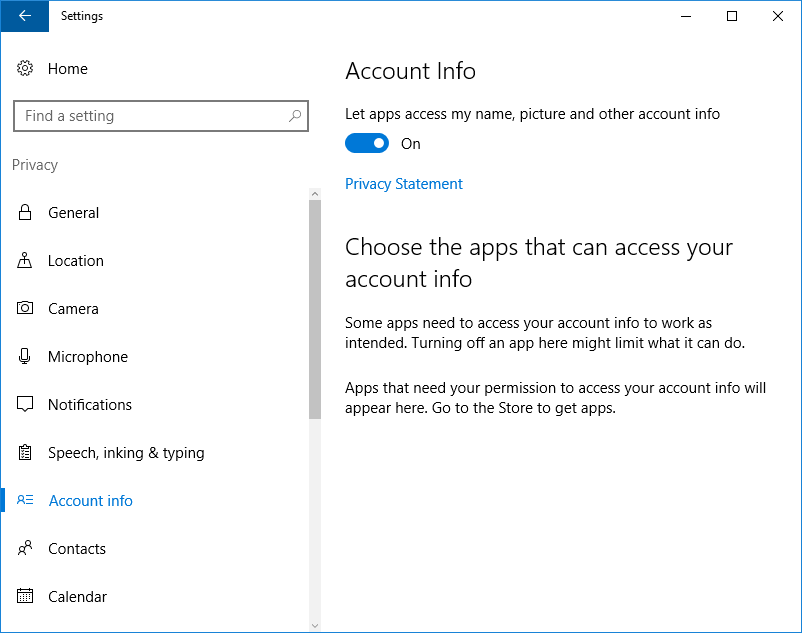The width and height of the screenshot is (802, 633).
Task: Click the Notifications speech bubble icon
Action: (x=25, y=405)
